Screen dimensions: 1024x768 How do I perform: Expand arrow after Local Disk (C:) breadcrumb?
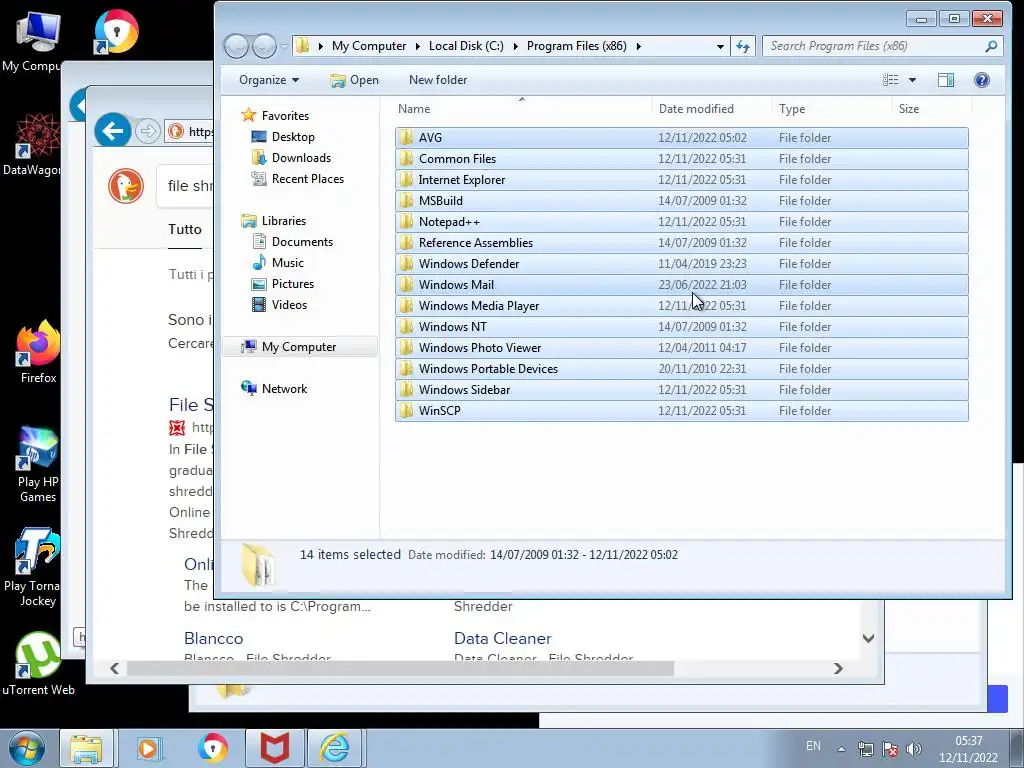point(515,46)
